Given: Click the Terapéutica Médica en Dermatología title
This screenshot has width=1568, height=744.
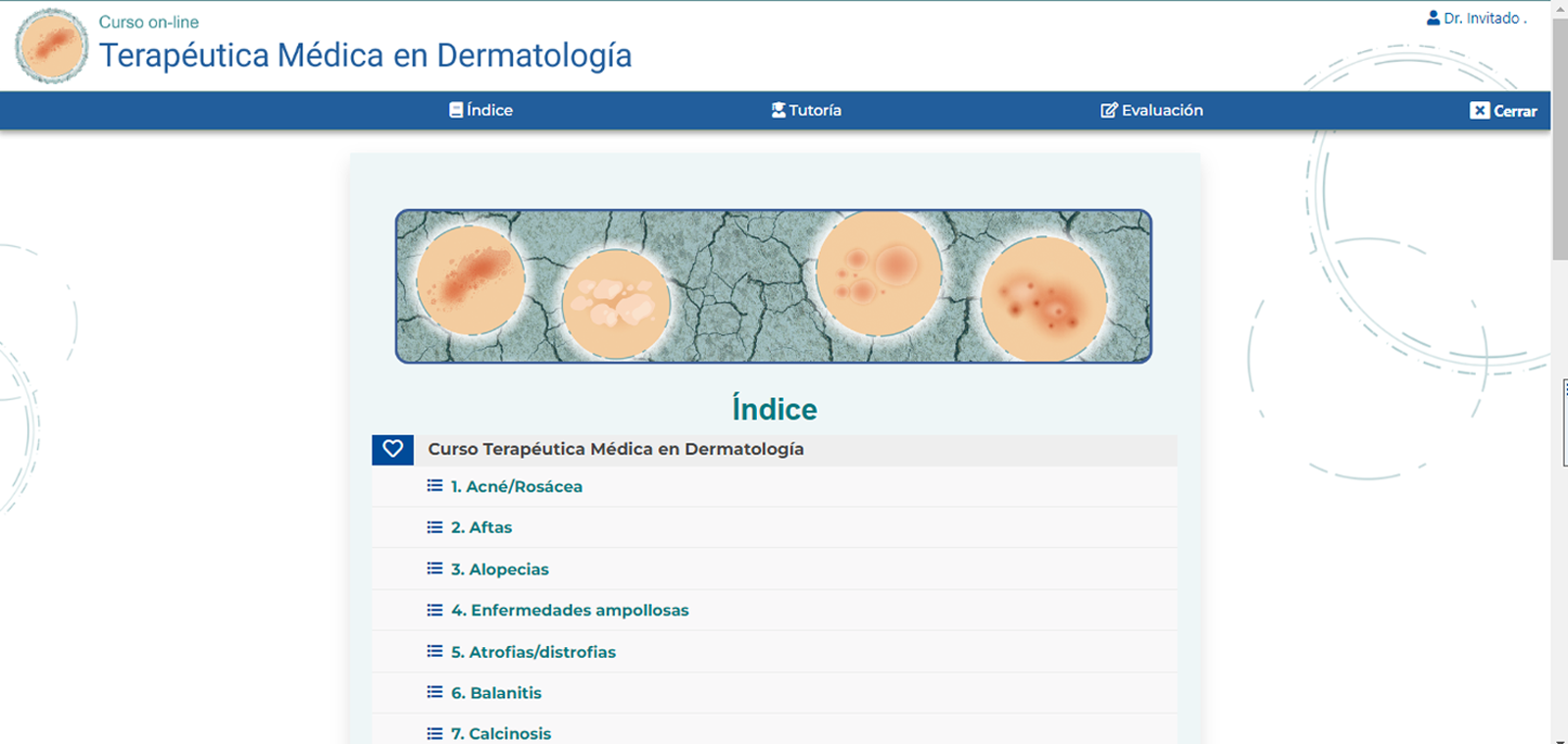Looking at the screenshot, I should 365,56.
